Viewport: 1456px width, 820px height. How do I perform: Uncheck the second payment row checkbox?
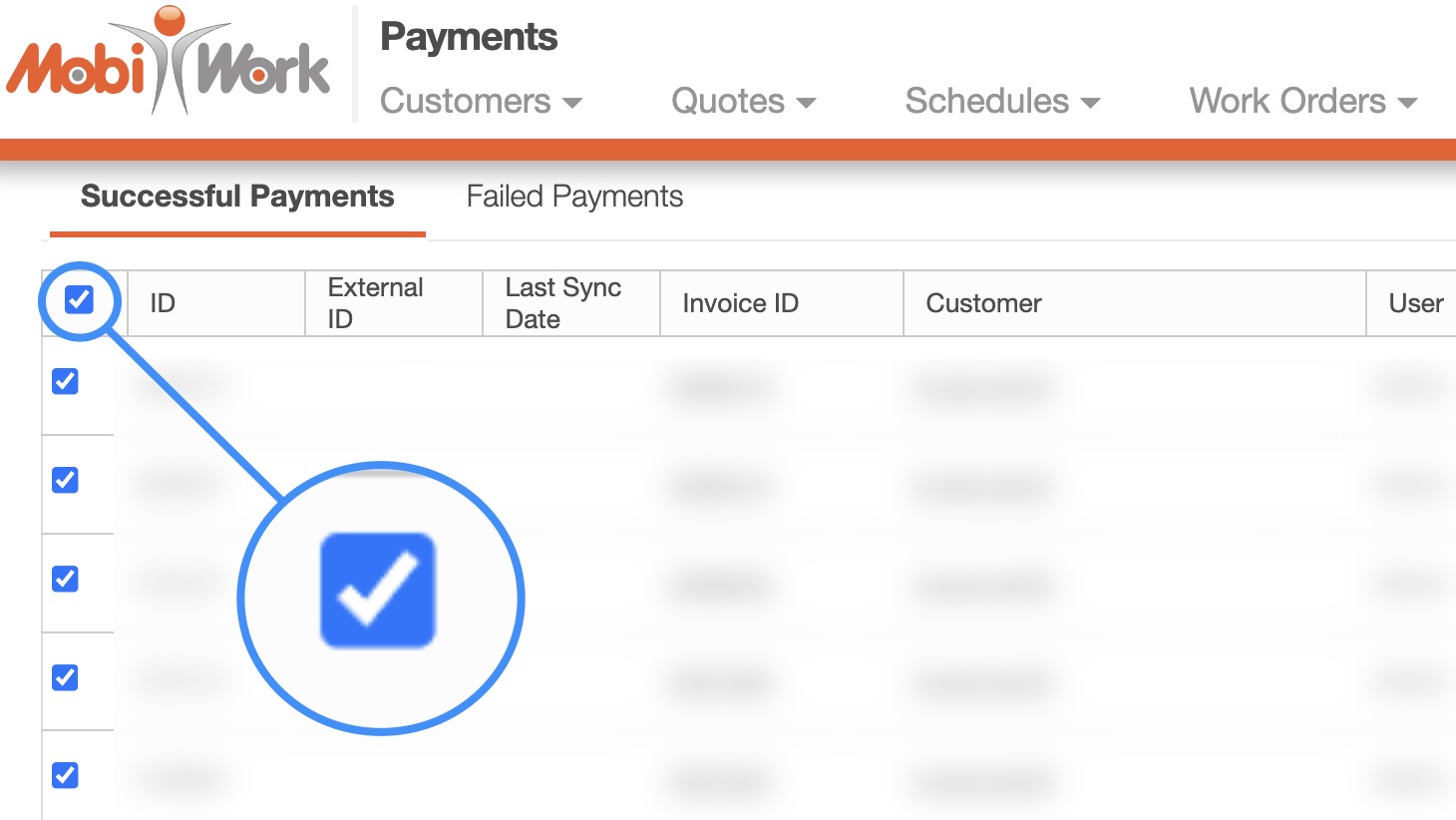[x=66, y=480]
